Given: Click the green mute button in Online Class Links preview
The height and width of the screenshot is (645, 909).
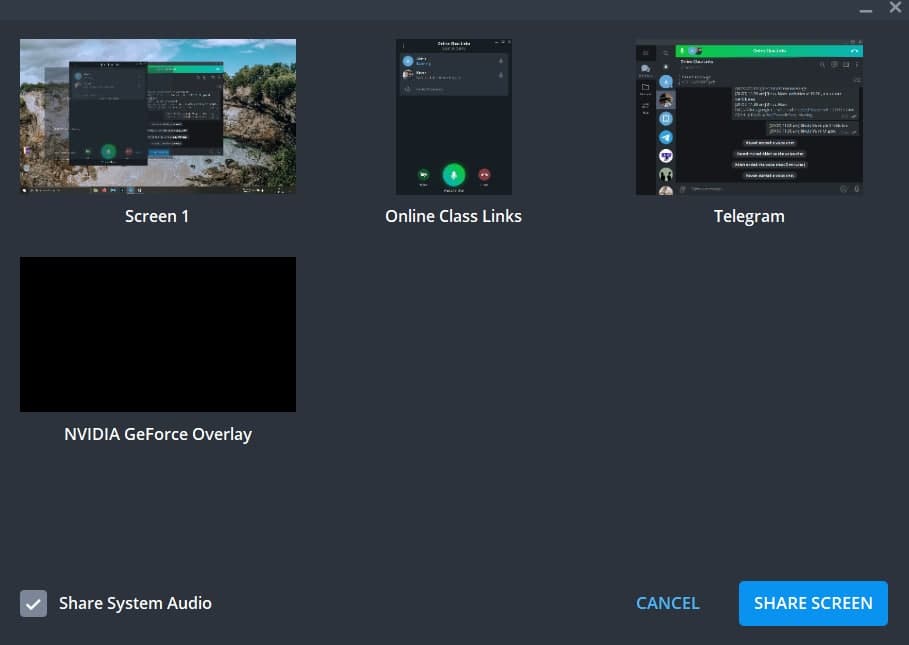Looking at the screenshot, I should coord(424,174).
